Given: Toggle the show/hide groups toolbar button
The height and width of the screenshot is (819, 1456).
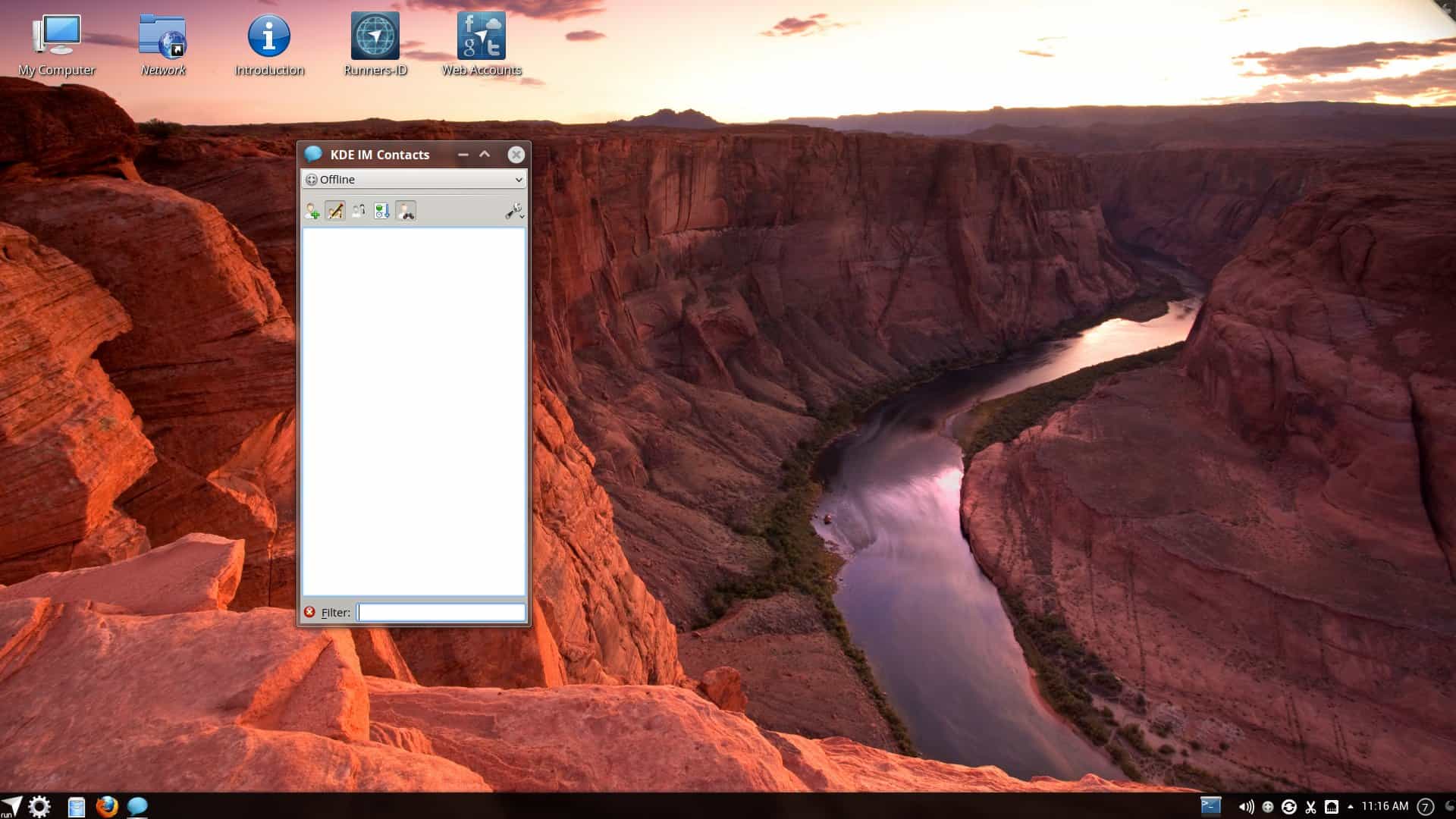Looking at the screenshot, I should (x=335, y=211).
